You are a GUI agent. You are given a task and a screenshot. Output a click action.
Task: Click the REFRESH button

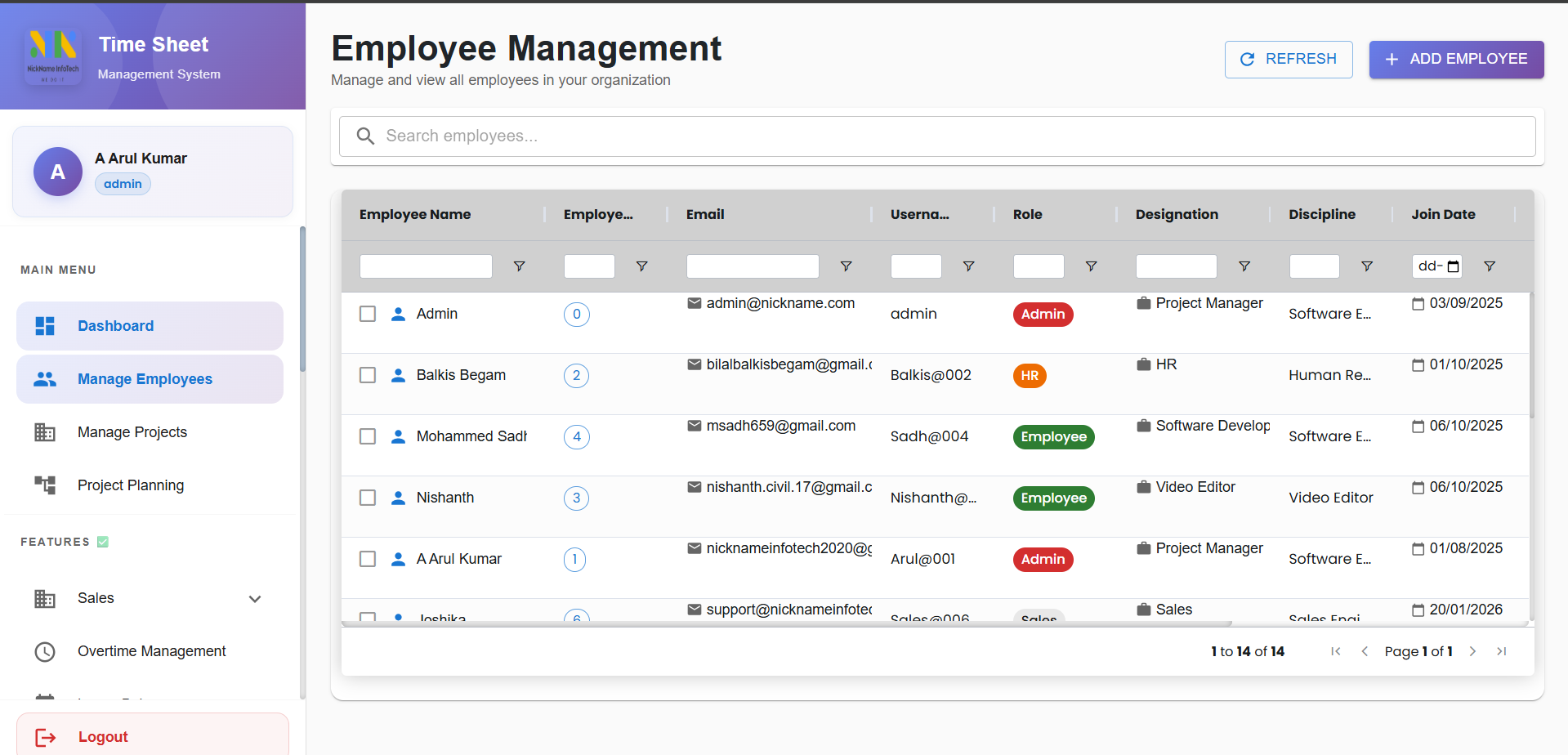[x=1289, y=59]
